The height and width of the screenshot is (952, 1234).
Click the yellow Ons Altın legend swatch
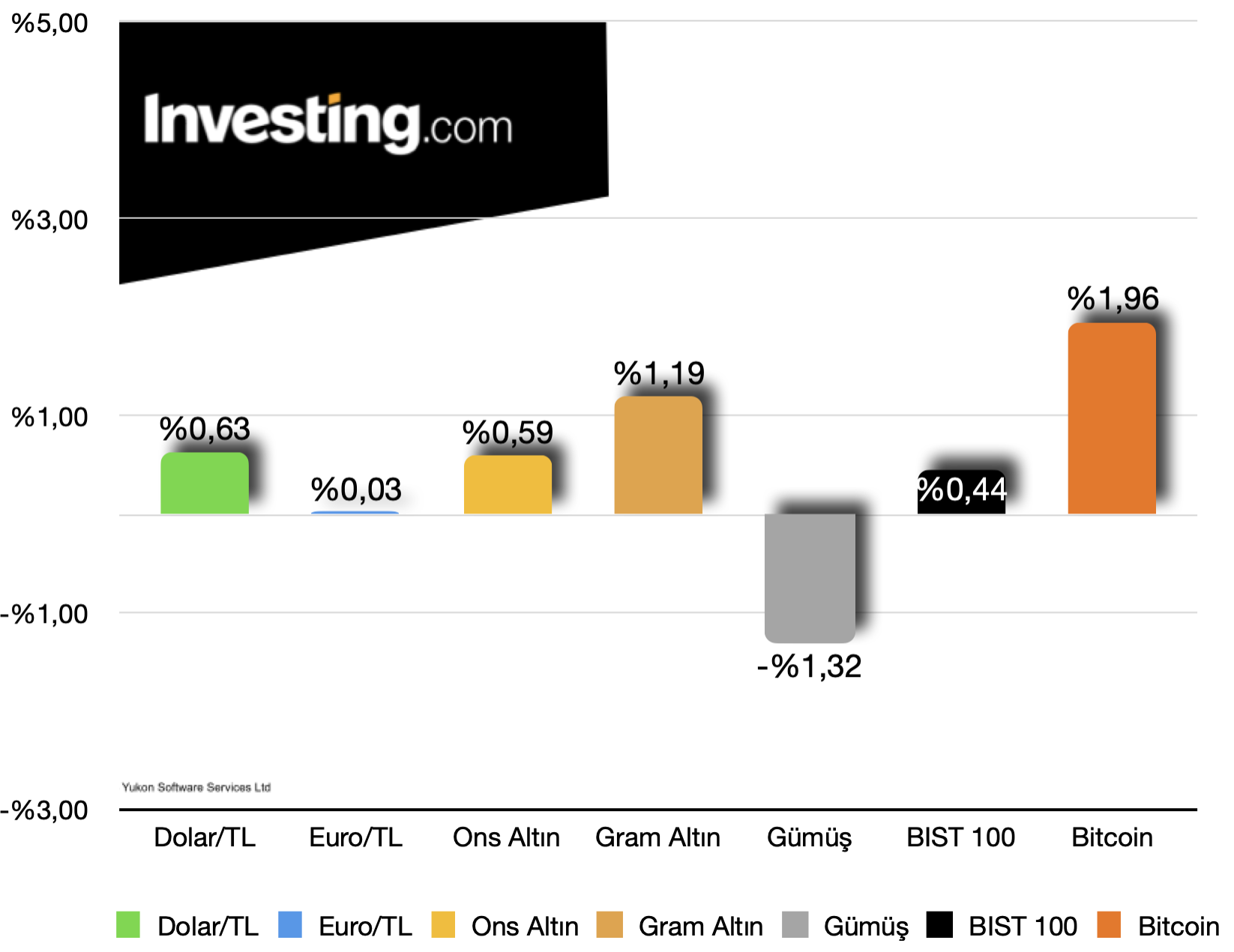coord(444,924)
